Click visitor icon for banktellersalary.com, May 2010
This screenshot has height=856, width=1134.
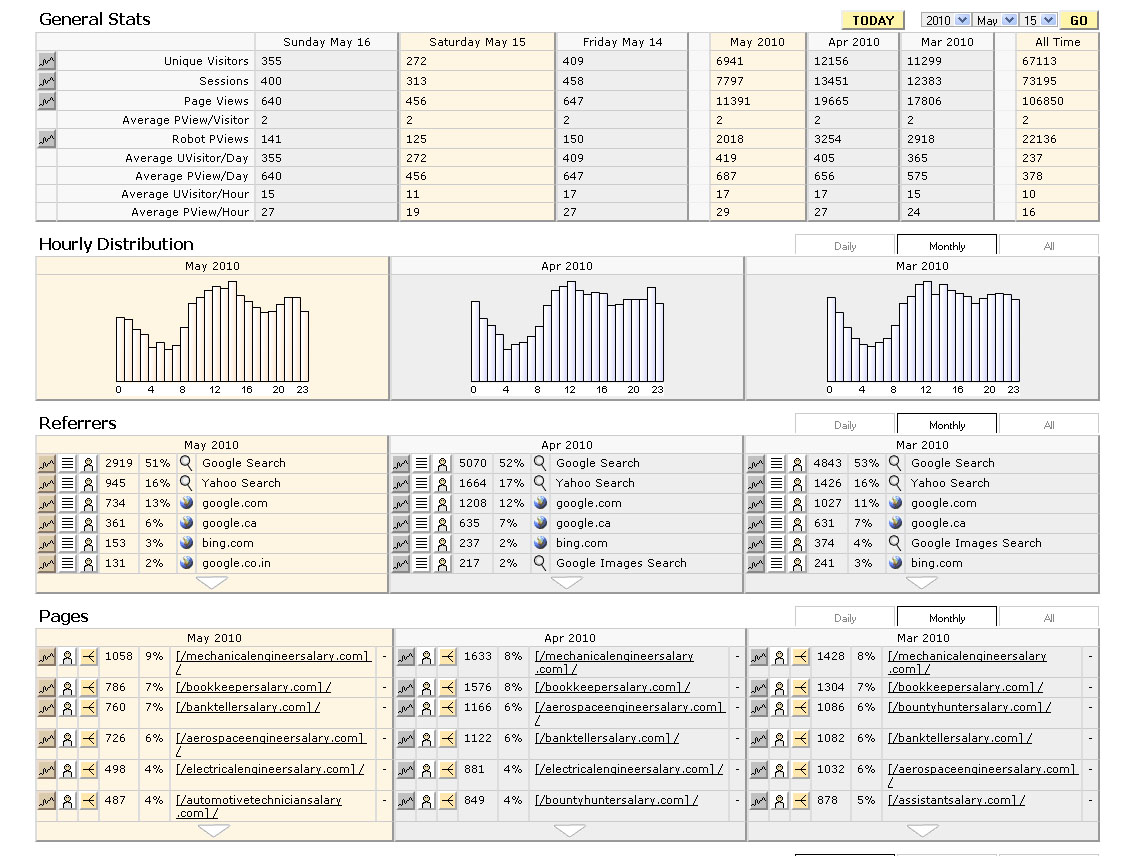point(68,708)
